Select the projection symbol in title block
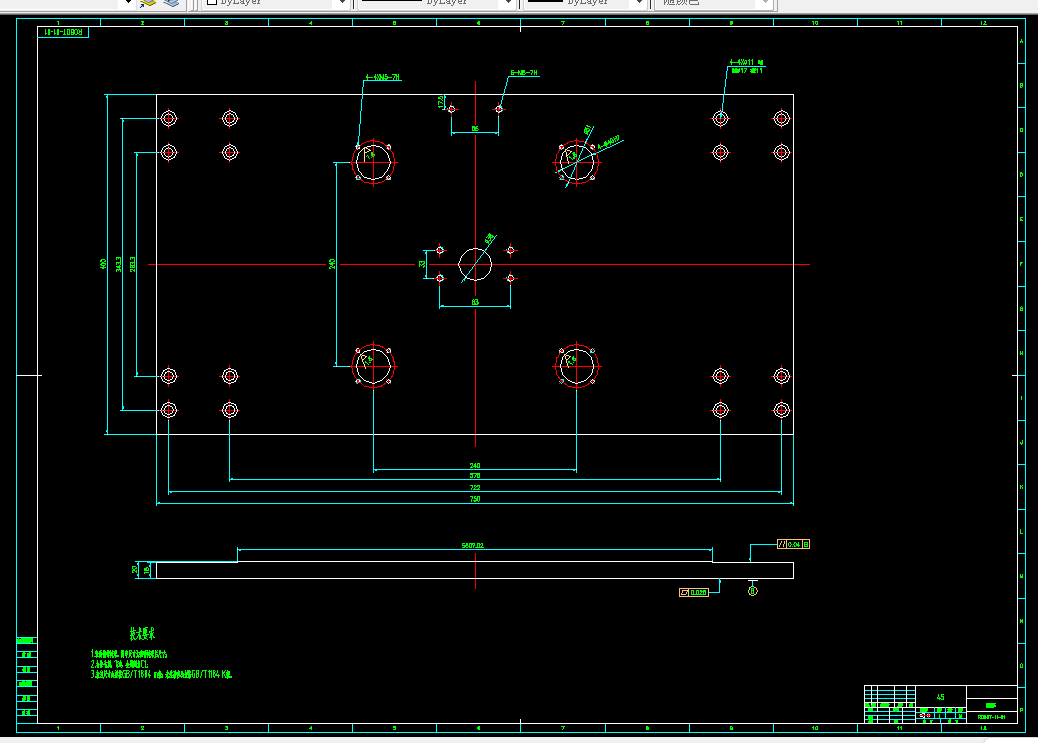 coord(925,715)
